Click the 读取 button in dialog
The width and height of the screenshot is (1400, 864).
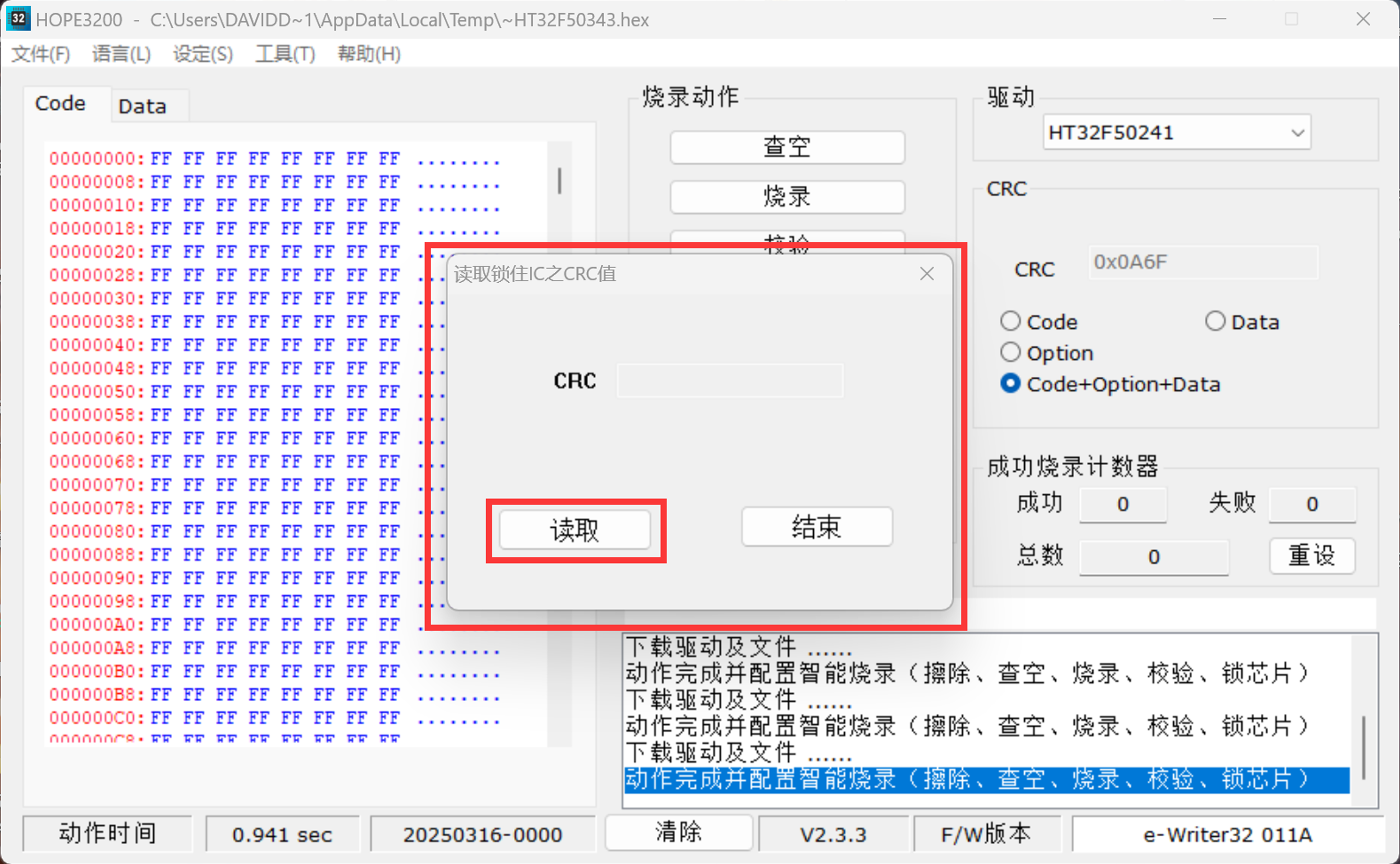coord(574,530)
